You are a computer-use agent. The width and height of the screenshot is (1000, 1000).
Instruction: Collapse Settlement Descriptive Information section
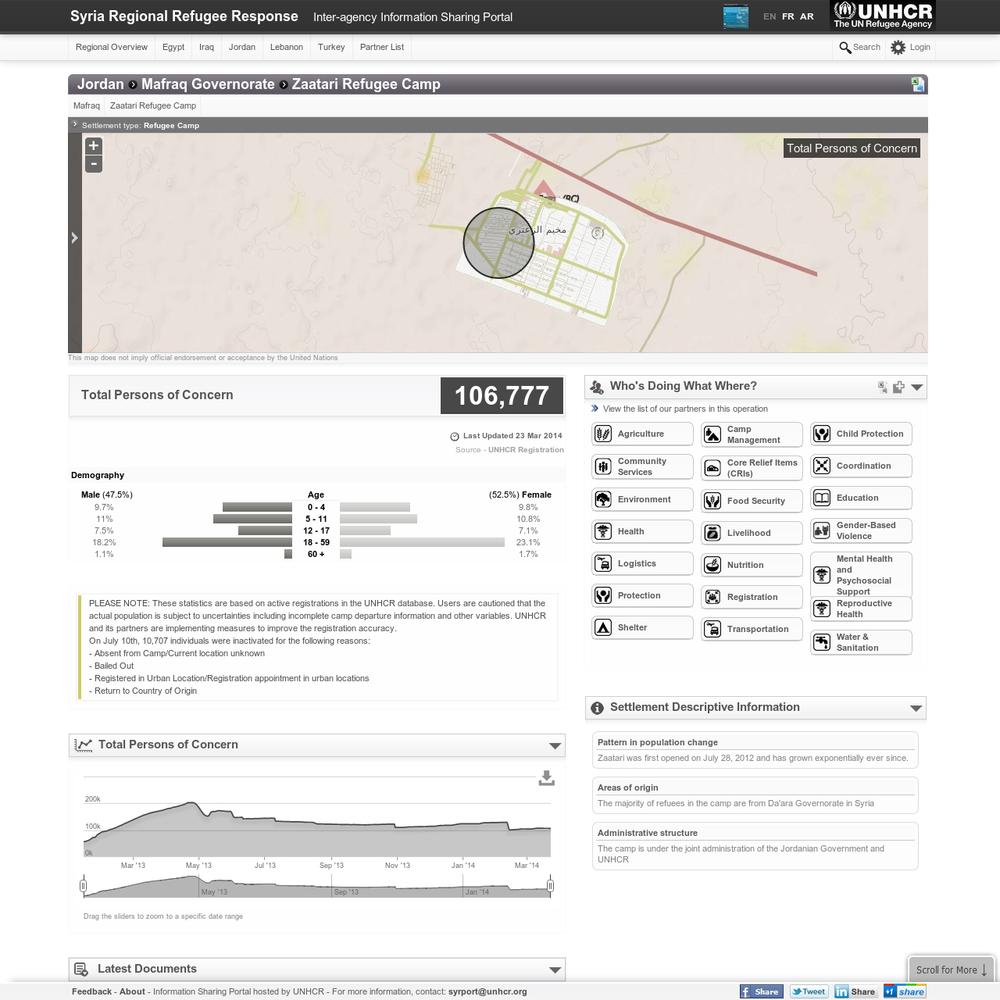[x=916, y=708]
